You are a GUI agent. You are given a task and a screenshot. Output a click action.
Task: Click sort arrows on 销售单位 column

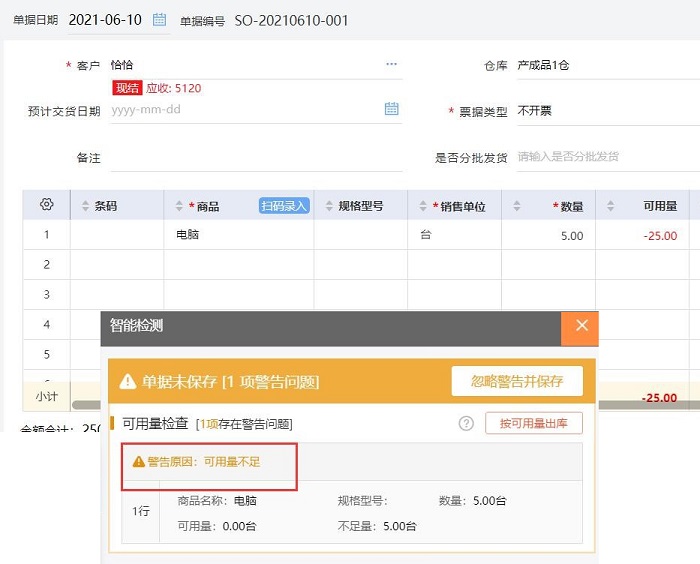(x=423, y=206)
